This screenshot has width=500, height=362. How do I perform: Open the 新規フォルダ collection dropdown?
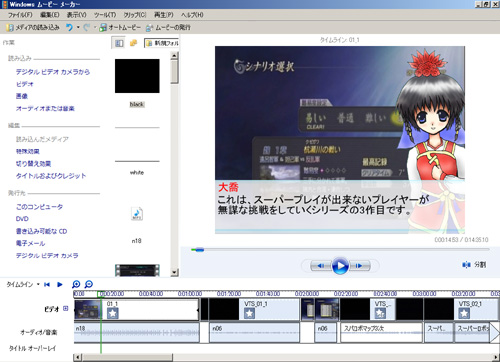(162, 43)
